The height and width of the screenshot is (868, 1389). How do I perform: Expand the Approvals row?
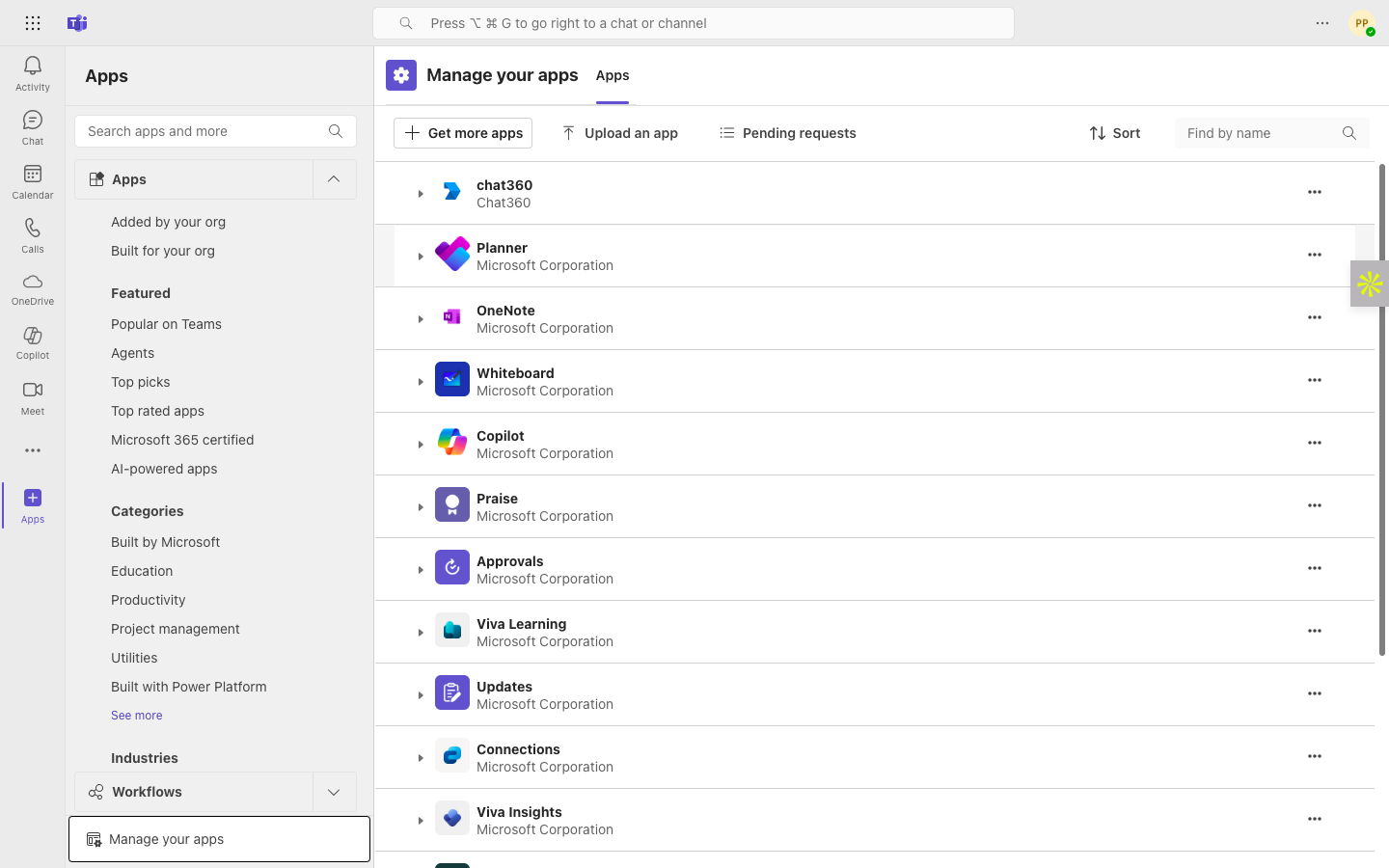point(421,570)
